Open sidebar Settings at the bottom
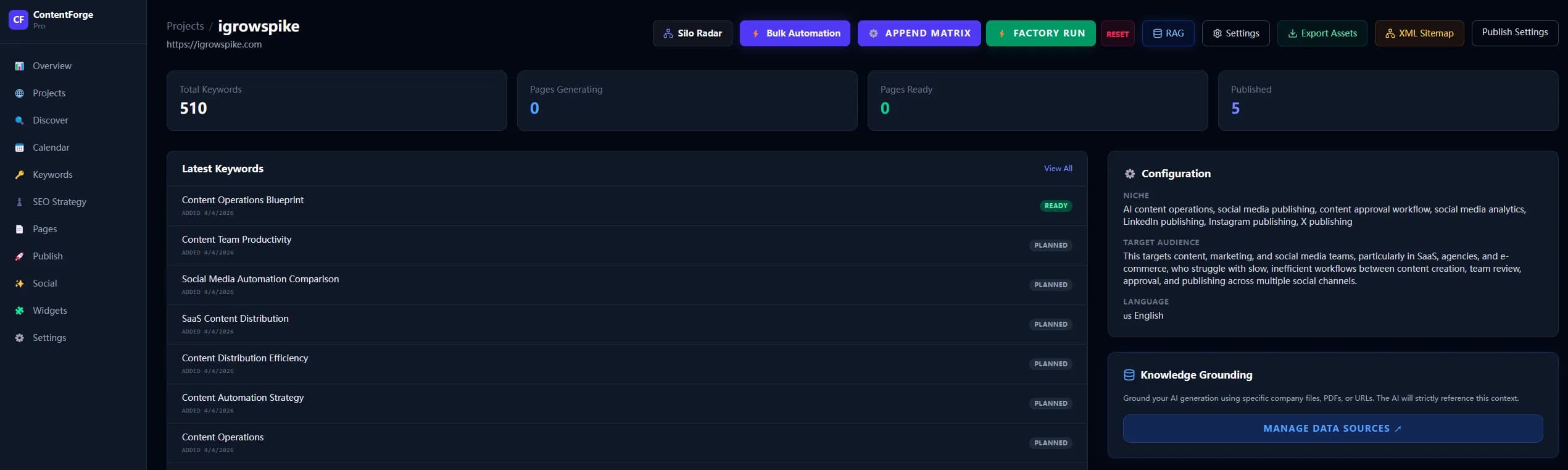 click(49, 338)
